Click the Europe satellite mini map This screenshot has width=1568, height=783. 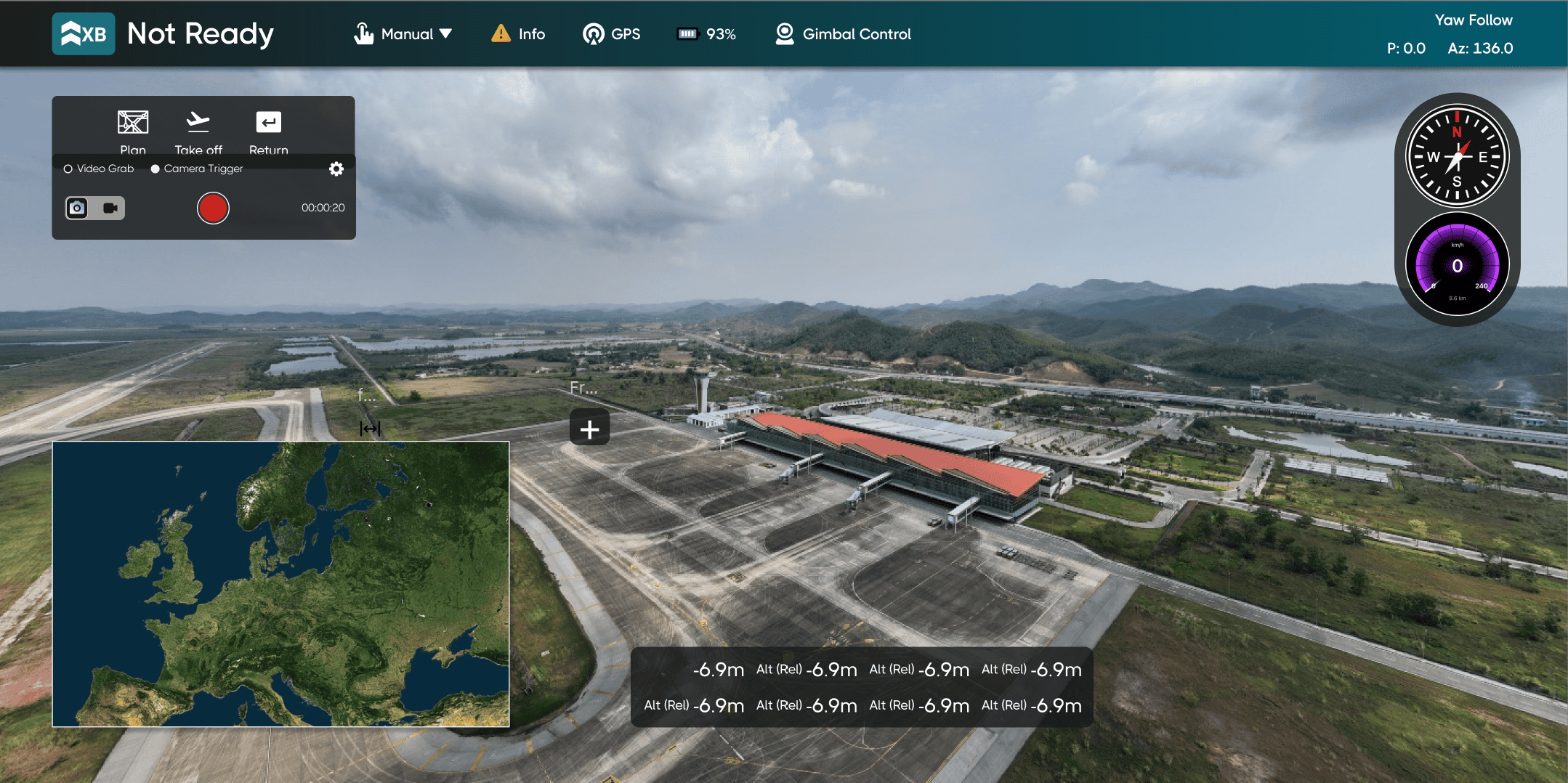point(281,584)
